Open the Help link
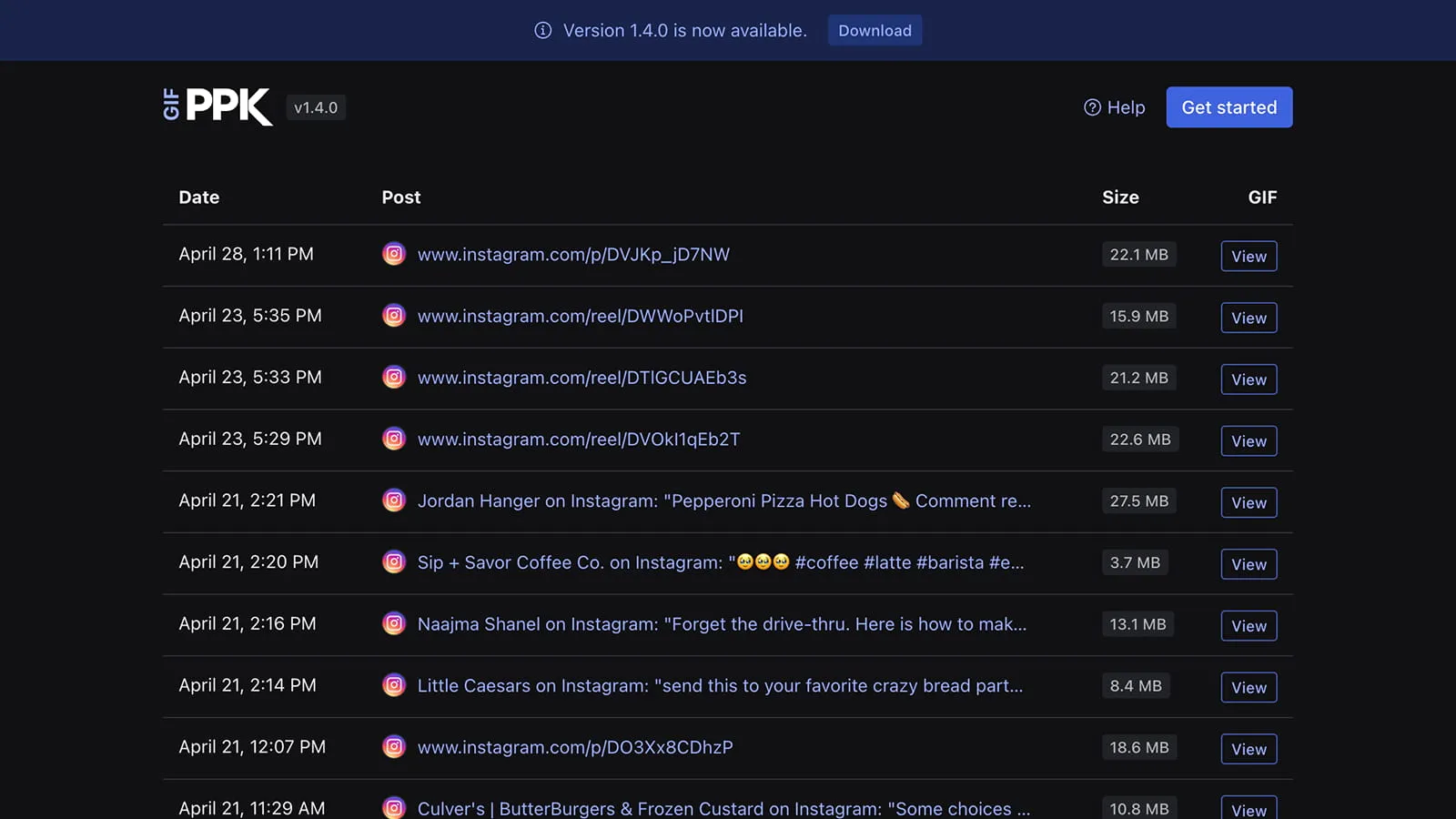 tap(1115, 107)
